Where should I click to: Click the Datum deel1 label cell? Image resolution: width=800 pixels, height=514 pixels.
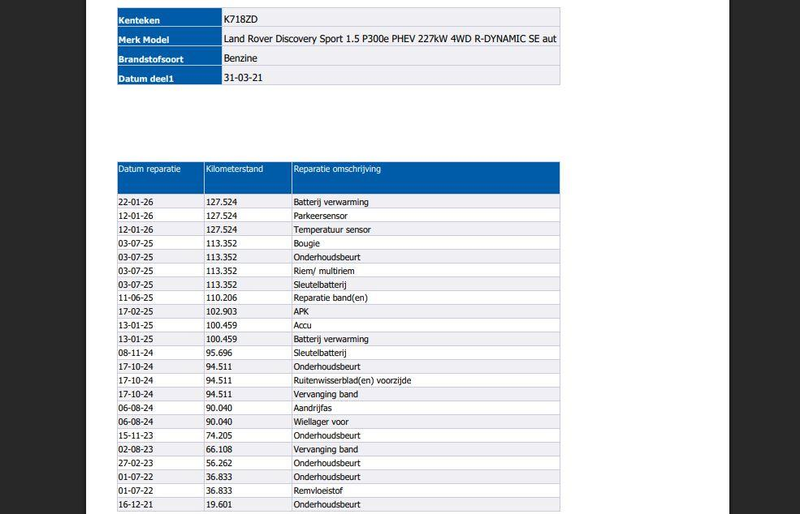point(169,76)
